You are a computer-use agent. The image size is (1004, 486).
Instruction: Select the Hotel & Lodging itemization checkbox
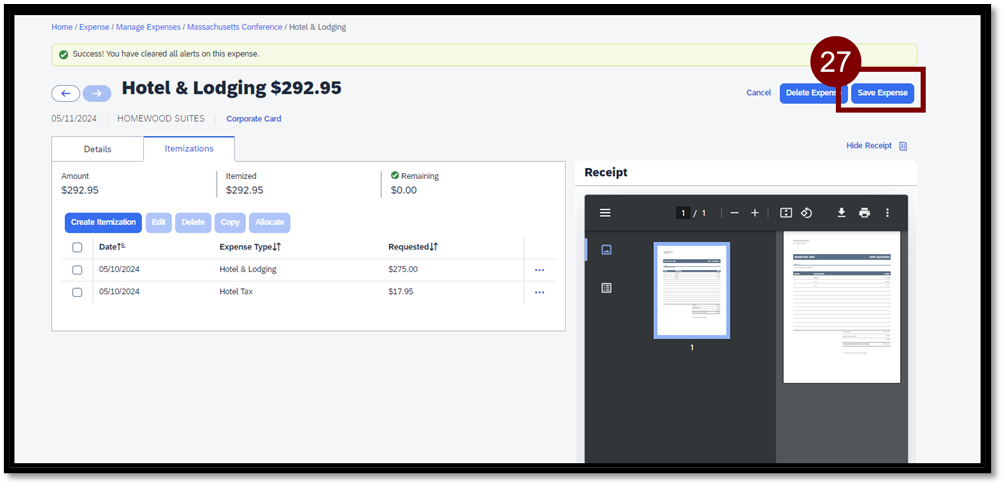click(77, 270)
